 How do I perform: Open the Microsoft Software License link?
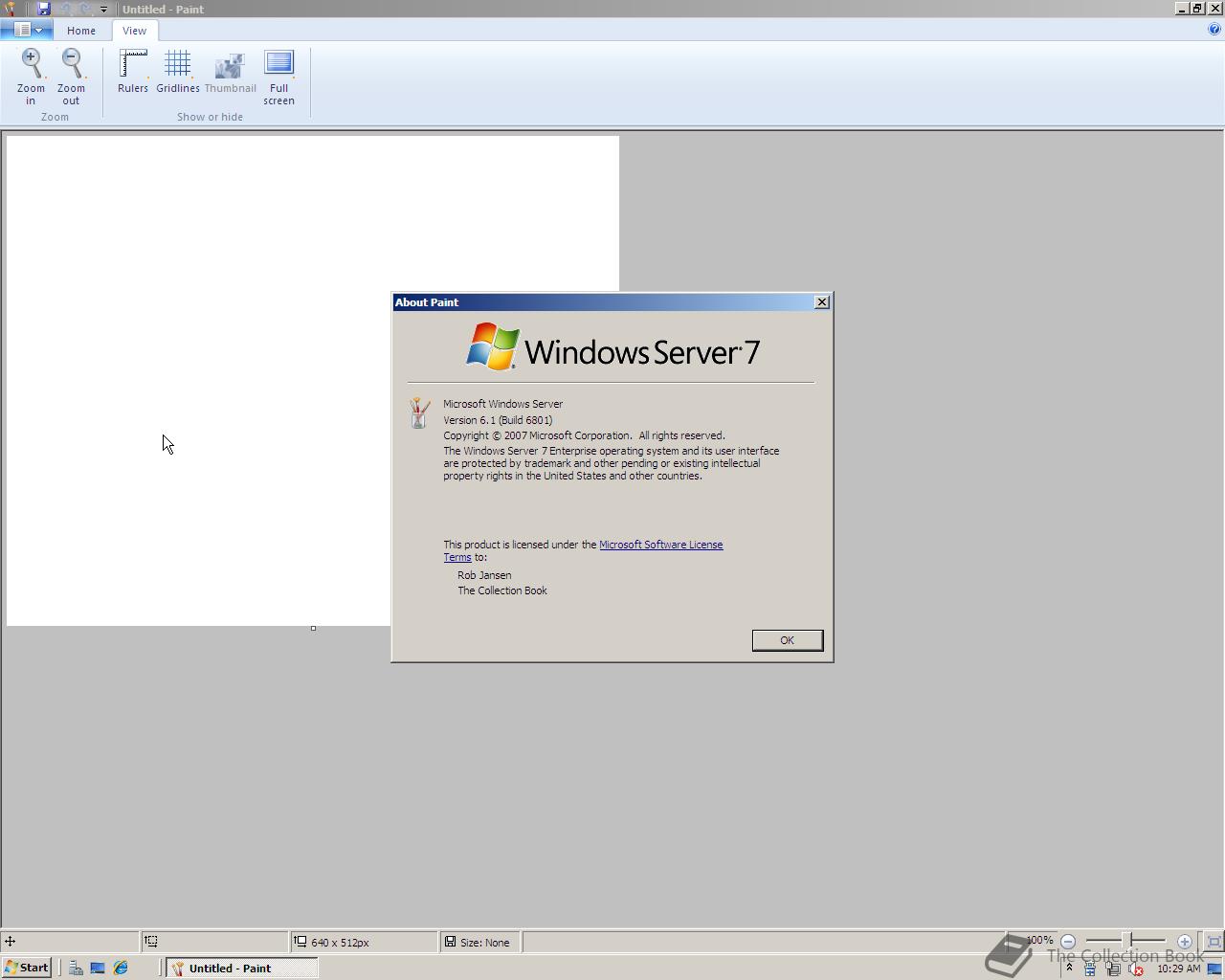click(660, 545)
